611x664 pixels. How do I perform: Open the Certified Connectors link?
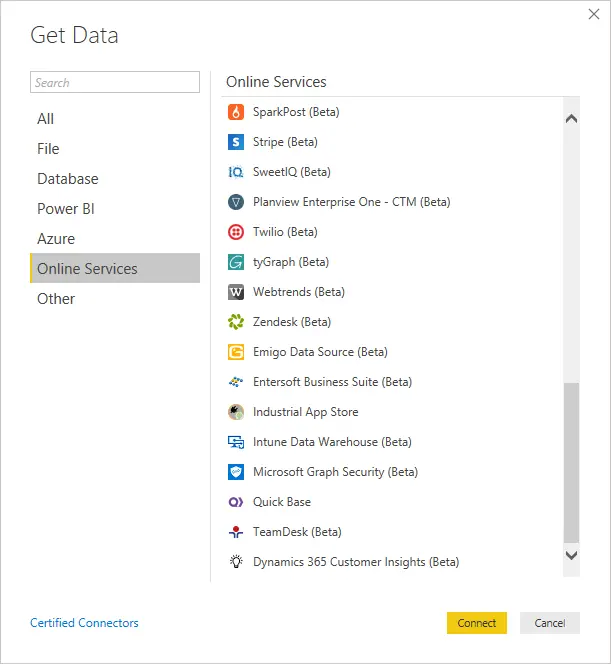84,623
